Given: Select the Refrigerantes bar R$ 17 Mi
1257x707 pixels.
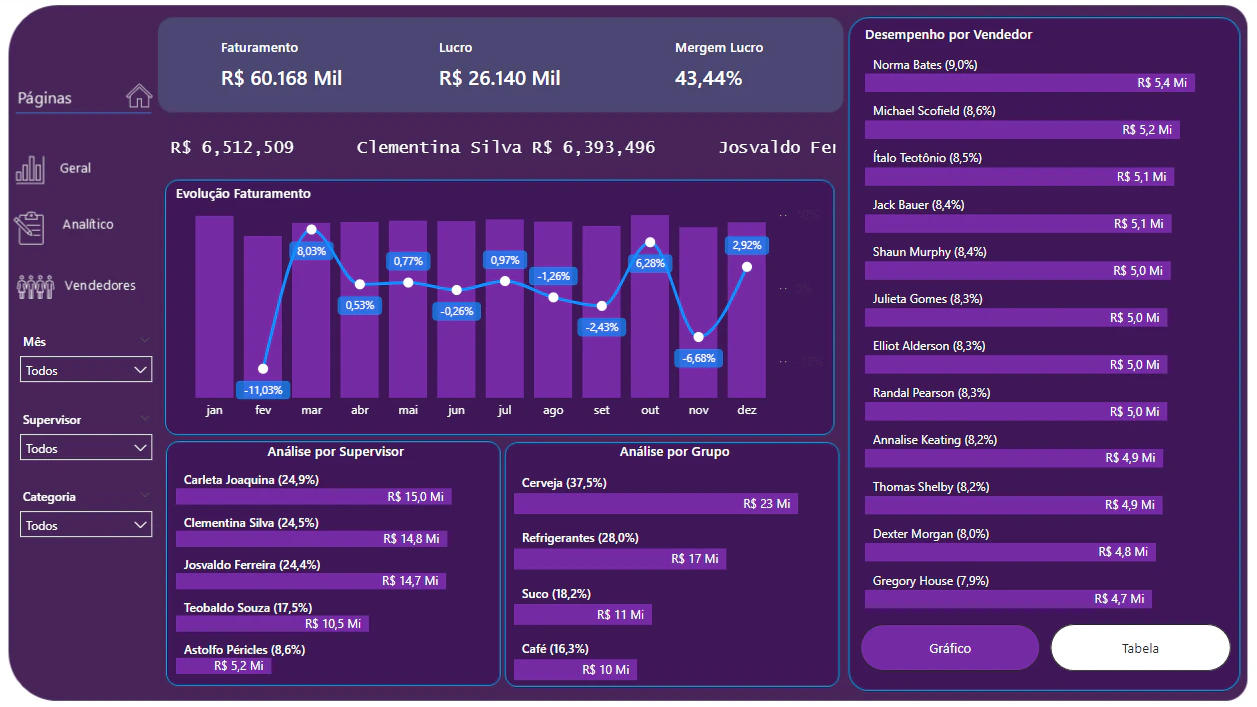Looking at the screenshot, I should click(x=620, y=559).
